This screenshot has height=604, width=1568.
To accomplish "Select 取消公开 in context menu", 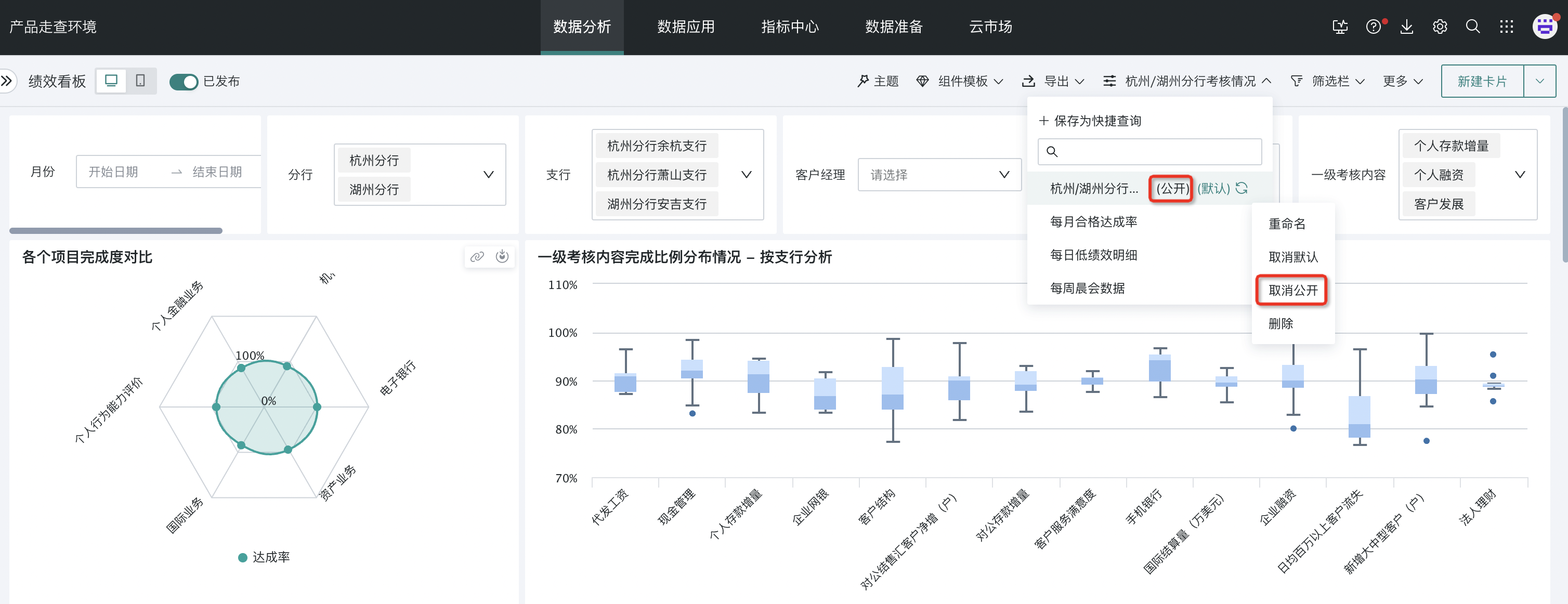I will click(x=1293, y=291).
